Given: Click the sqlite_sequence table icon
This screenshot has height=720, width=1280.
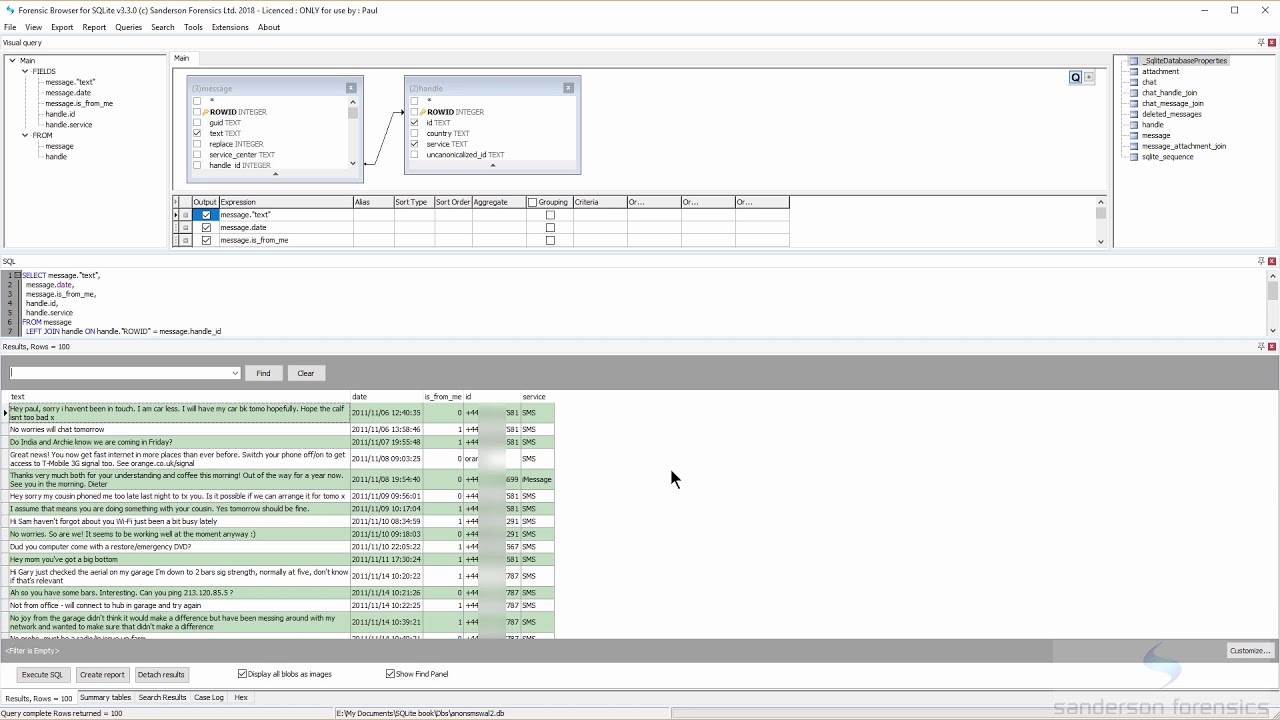Looking at the screenshot, I should pyautogui.click(x=1134, y=157).
